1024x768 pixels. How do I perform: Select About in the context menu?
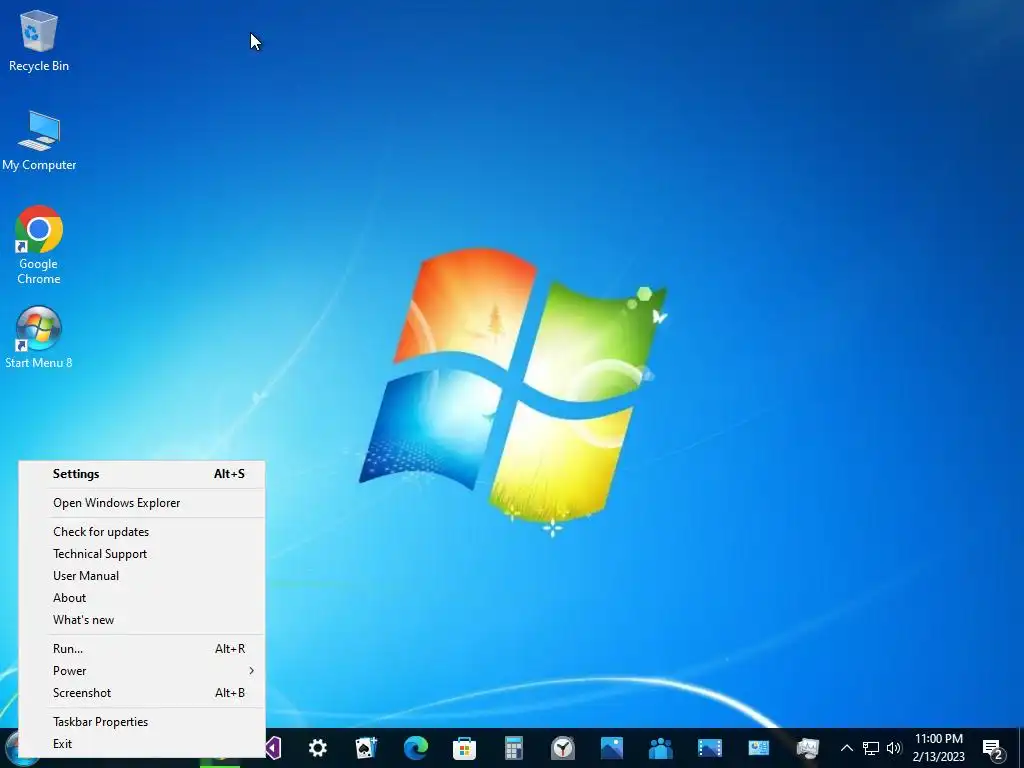(x=142, y=598)
